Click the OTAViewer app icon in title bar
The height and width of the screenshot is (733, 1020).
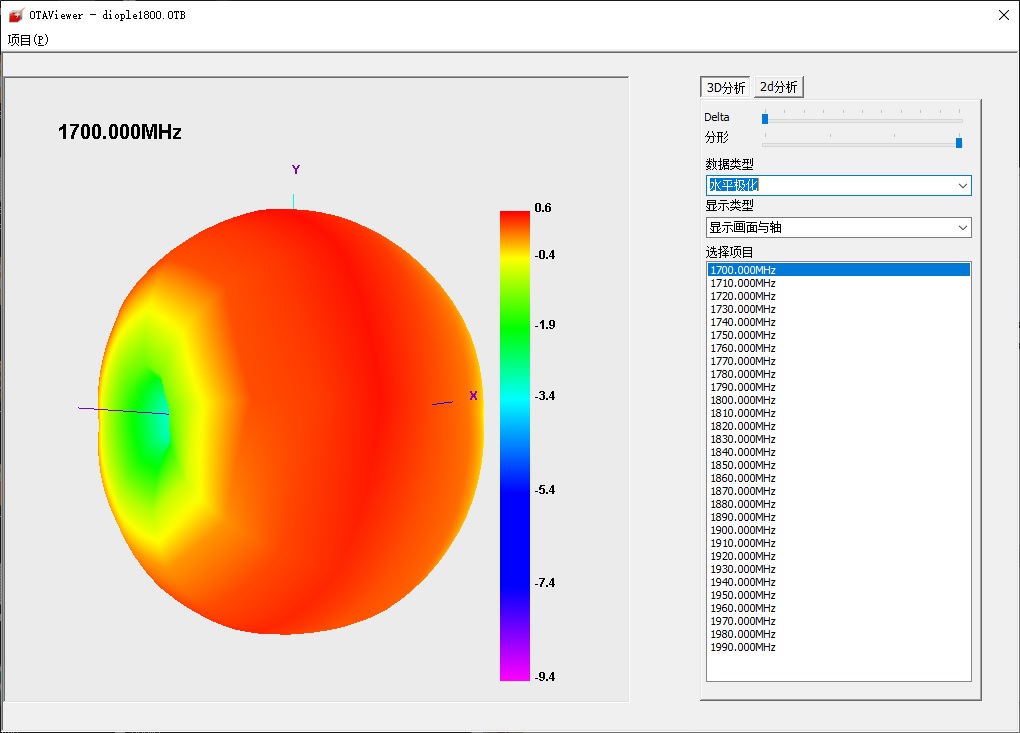pyautogui.click(x=16, y=15)
